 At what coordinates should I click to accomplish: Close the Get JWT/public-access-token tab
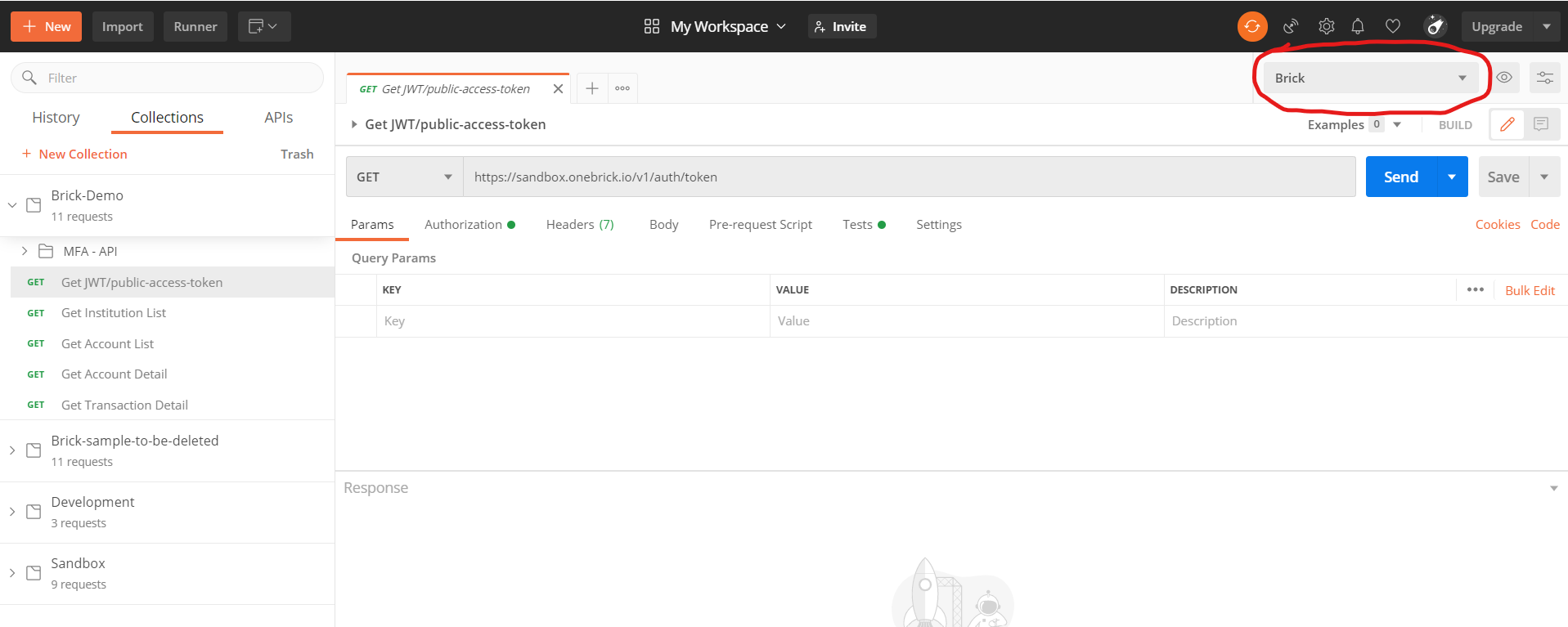point(558,88)
